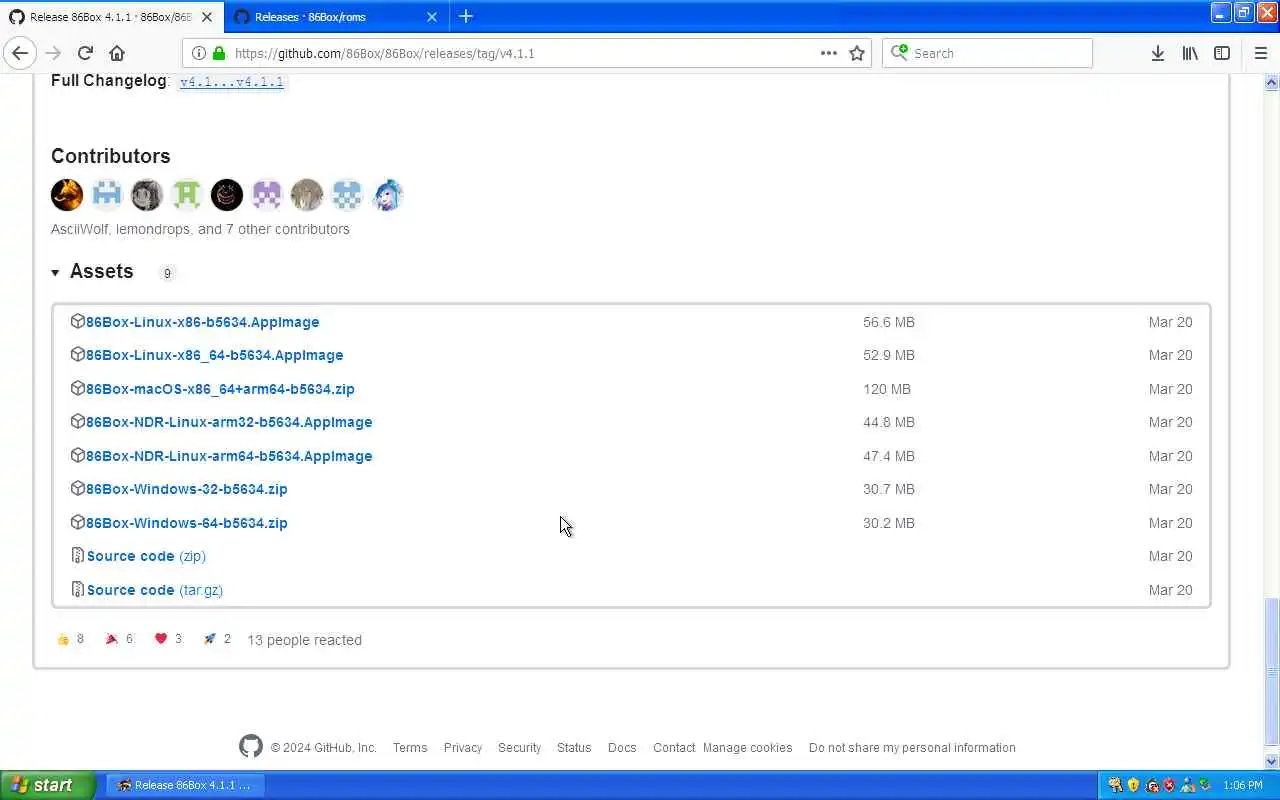Screen dimensions: 1280x800
Task: Download 86Box-Windows-32-b5634.zip
Action: (x=187, y=489)
